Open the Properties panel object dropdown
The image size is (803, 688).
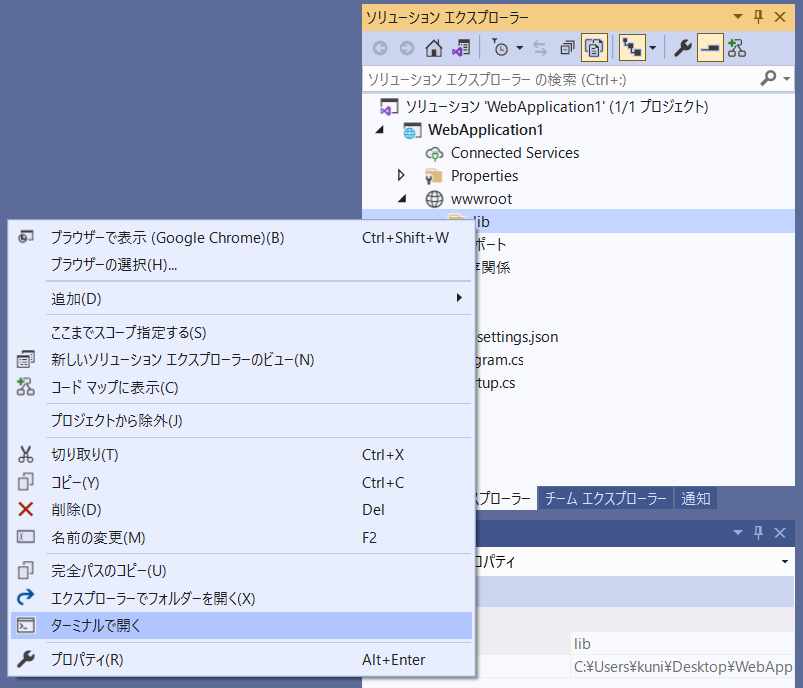click(x=785, y=561)
